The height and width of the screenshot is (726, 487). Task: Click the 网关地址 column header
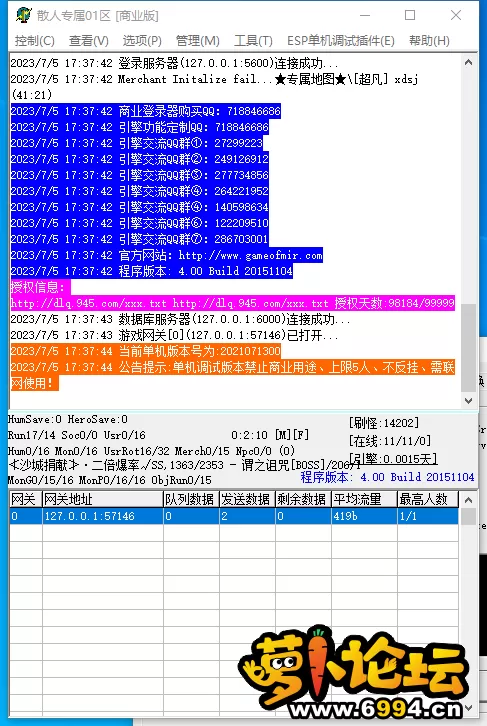point(102,499)
